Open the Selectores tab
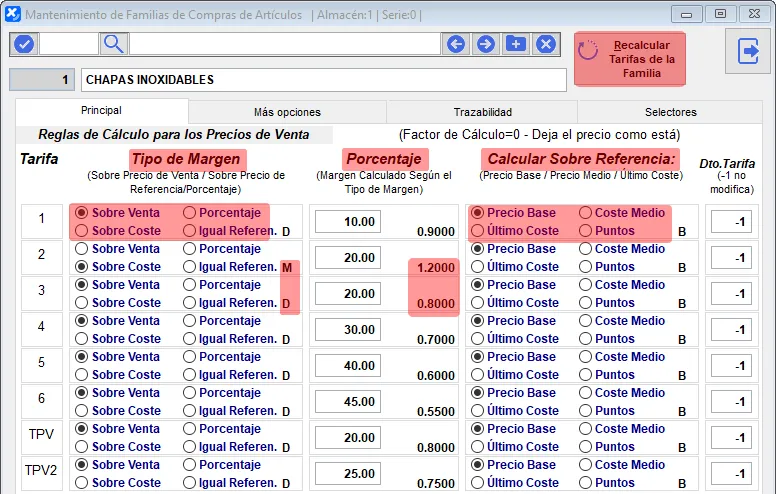The image size is (776, 494). (670, 112)
